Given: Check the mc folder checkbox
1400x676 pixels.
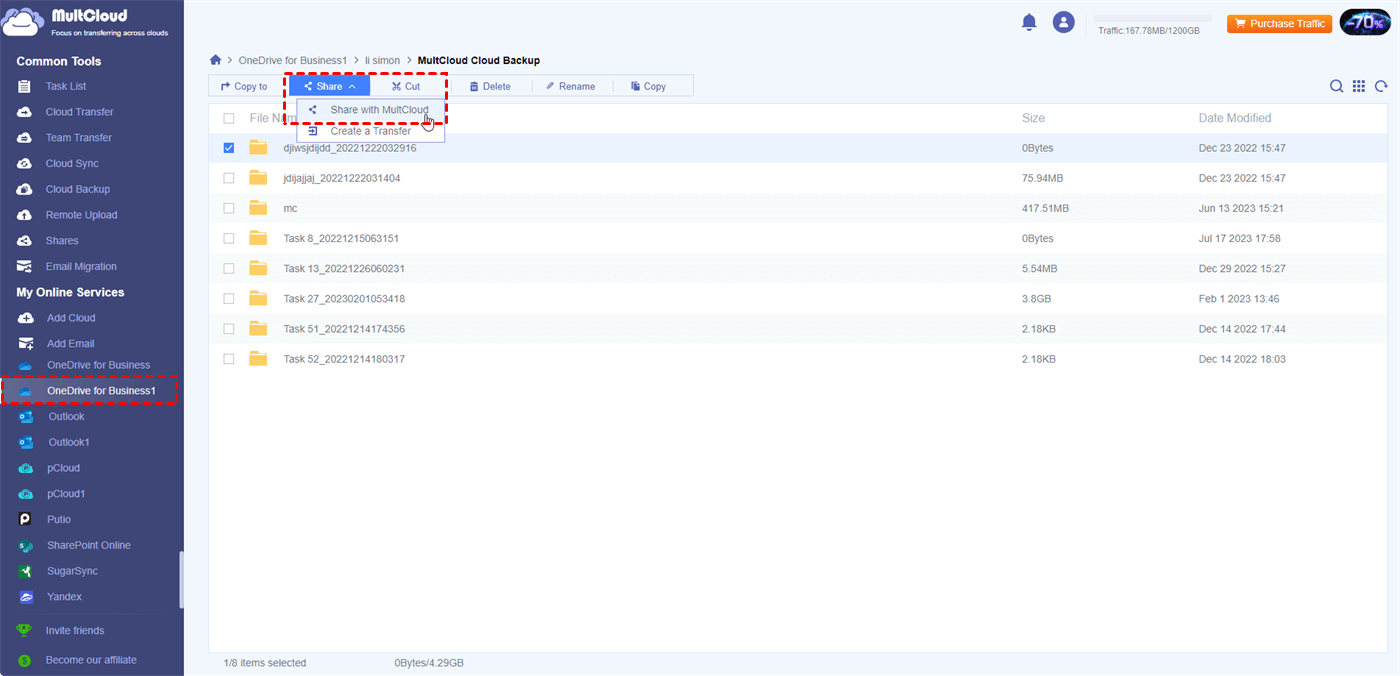Looking at the screenshot, I should coord(229,208).
